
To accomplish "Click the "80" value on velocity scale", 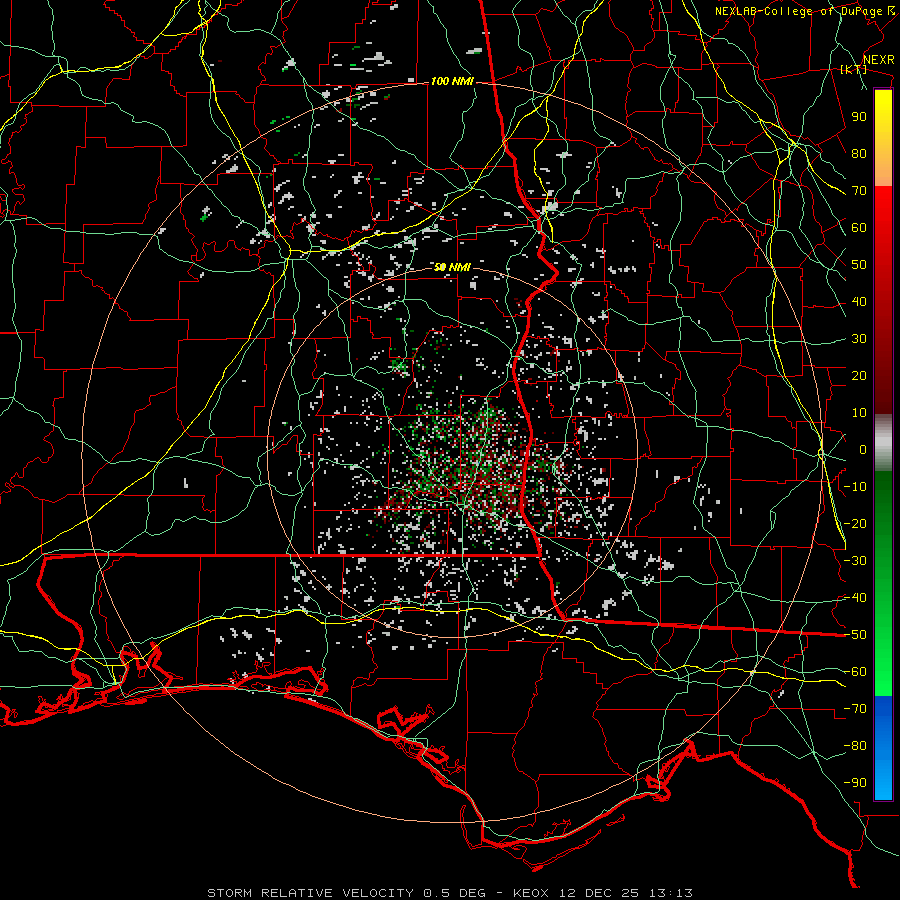I will click(x=859, y=153).
